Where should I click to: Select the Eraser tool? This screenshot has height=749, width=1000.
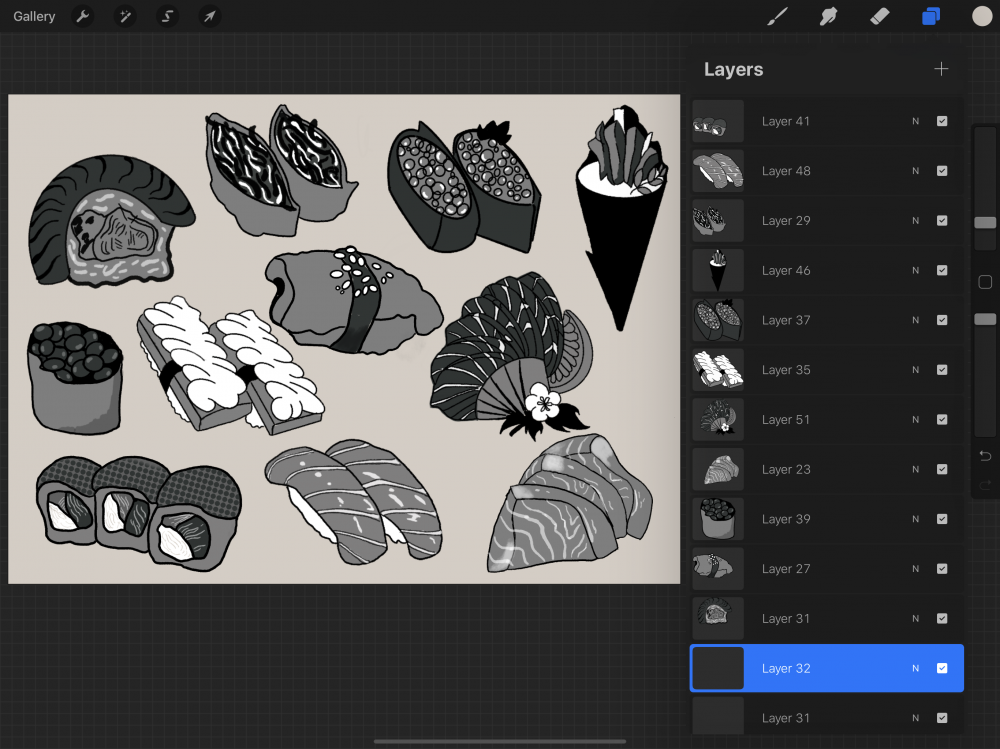point(879,17)
